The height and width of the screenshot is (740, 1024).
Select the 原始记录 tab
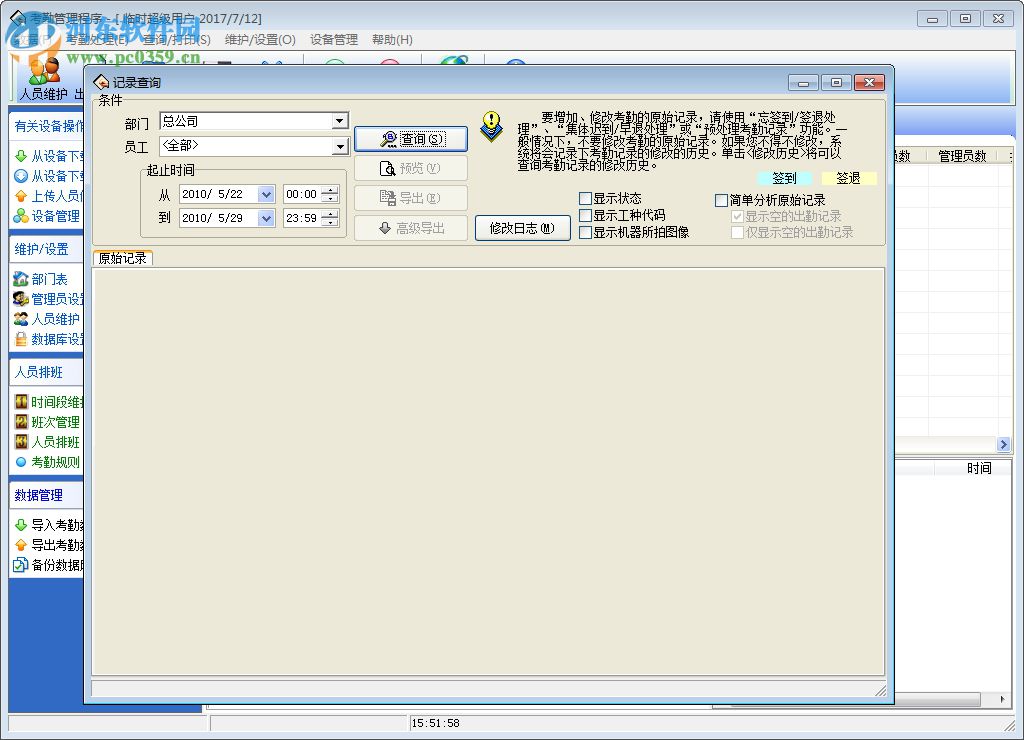(x=123, y=258)
